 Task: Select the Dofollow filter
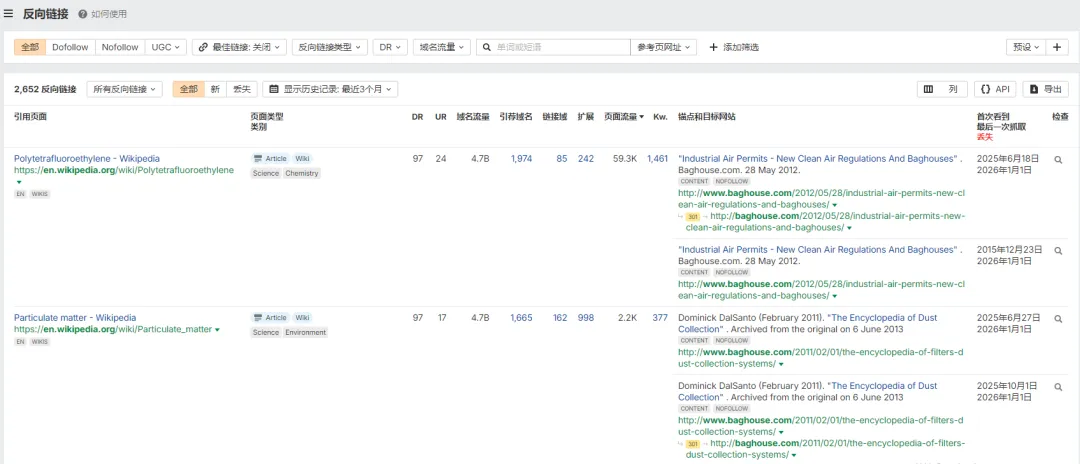[70, 47]
